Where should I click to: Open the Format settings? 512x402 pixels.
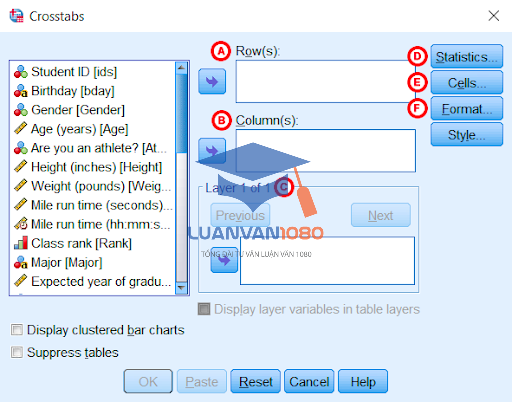tap(467, 109)
